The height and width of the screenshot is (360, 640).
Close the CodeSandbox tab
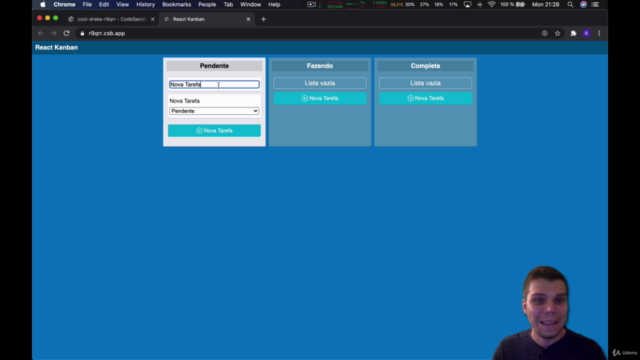click(153, 19)
